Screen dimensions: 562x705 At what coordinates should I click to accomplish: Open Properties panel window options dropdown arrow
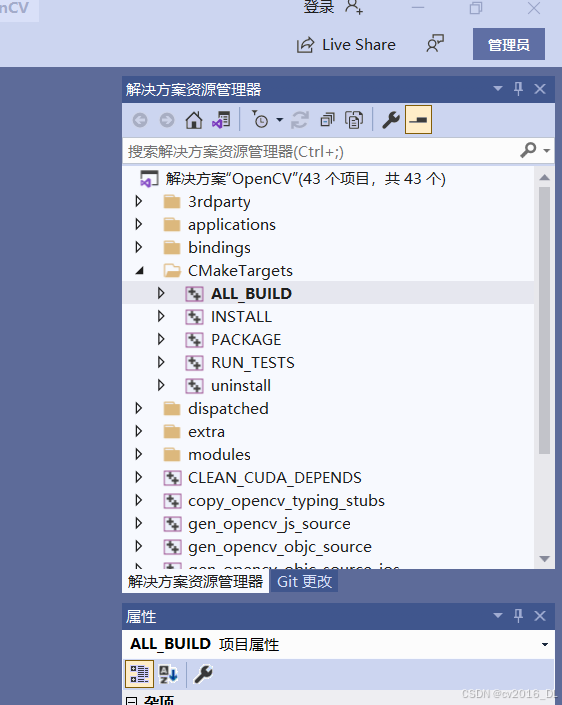pos(498,616)
